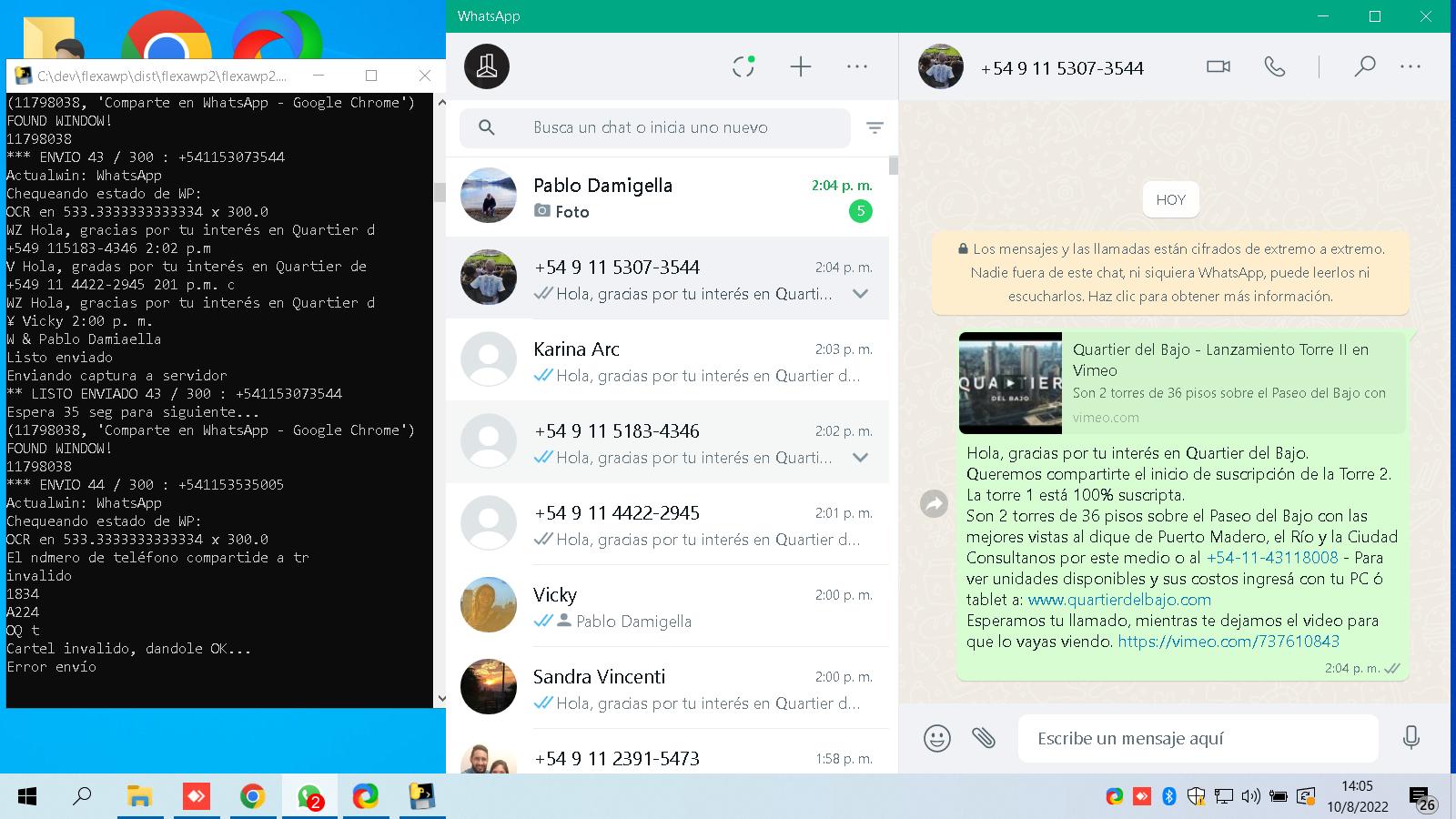
Task: Click Vicky's profile photo
Action: point(489,604)
